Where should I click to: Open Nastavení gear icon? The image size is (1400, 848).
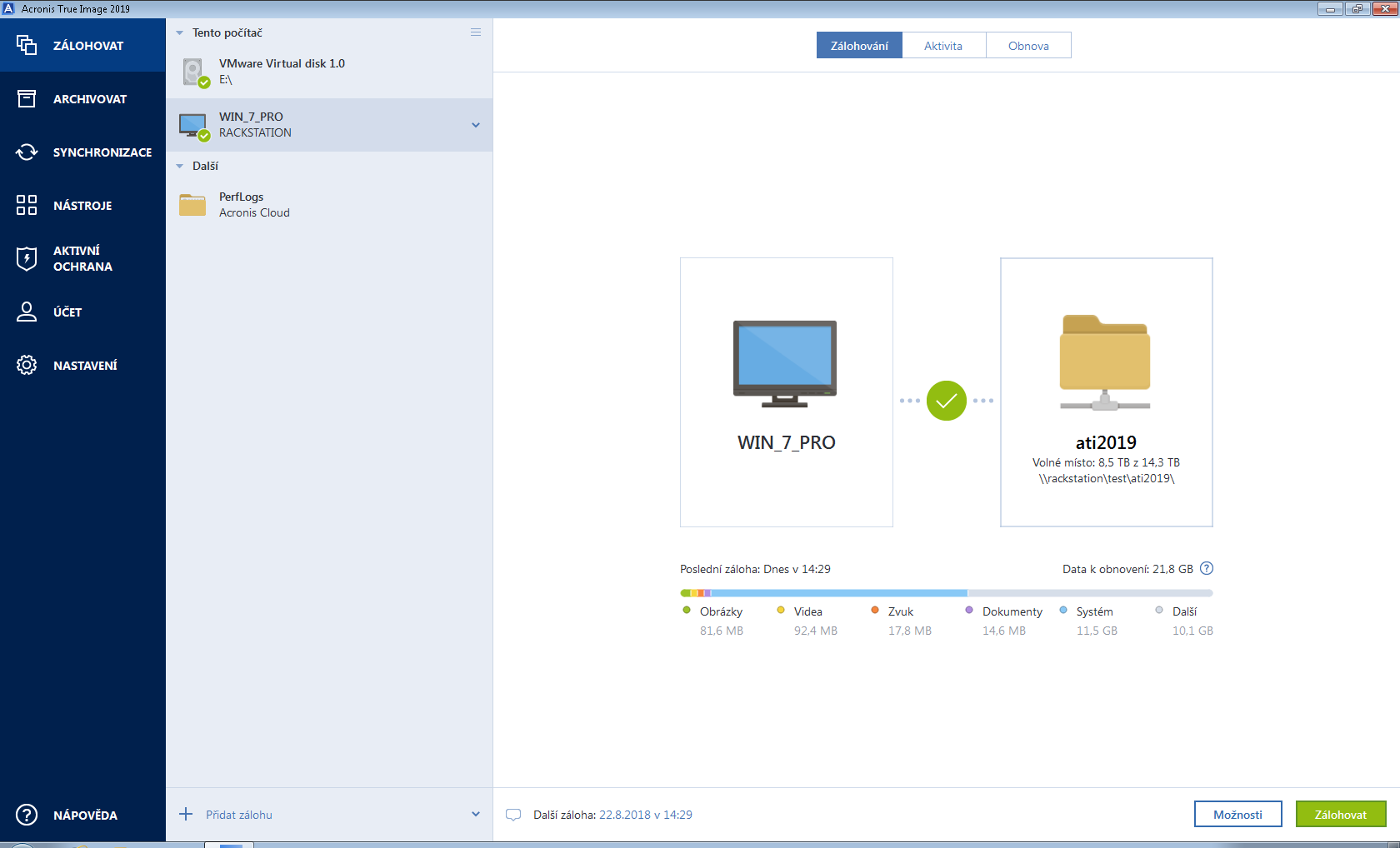point(27,365)
